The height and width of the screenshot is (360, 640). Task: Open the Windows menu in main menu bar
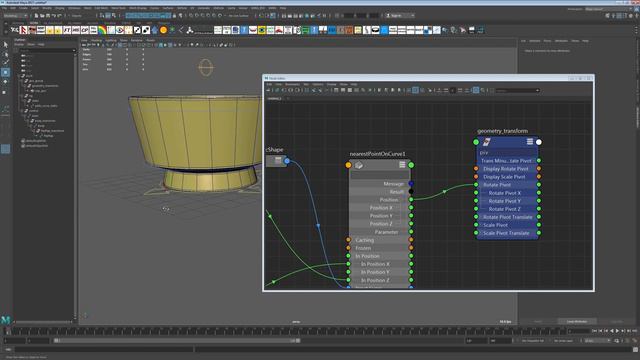coord(74,8)
